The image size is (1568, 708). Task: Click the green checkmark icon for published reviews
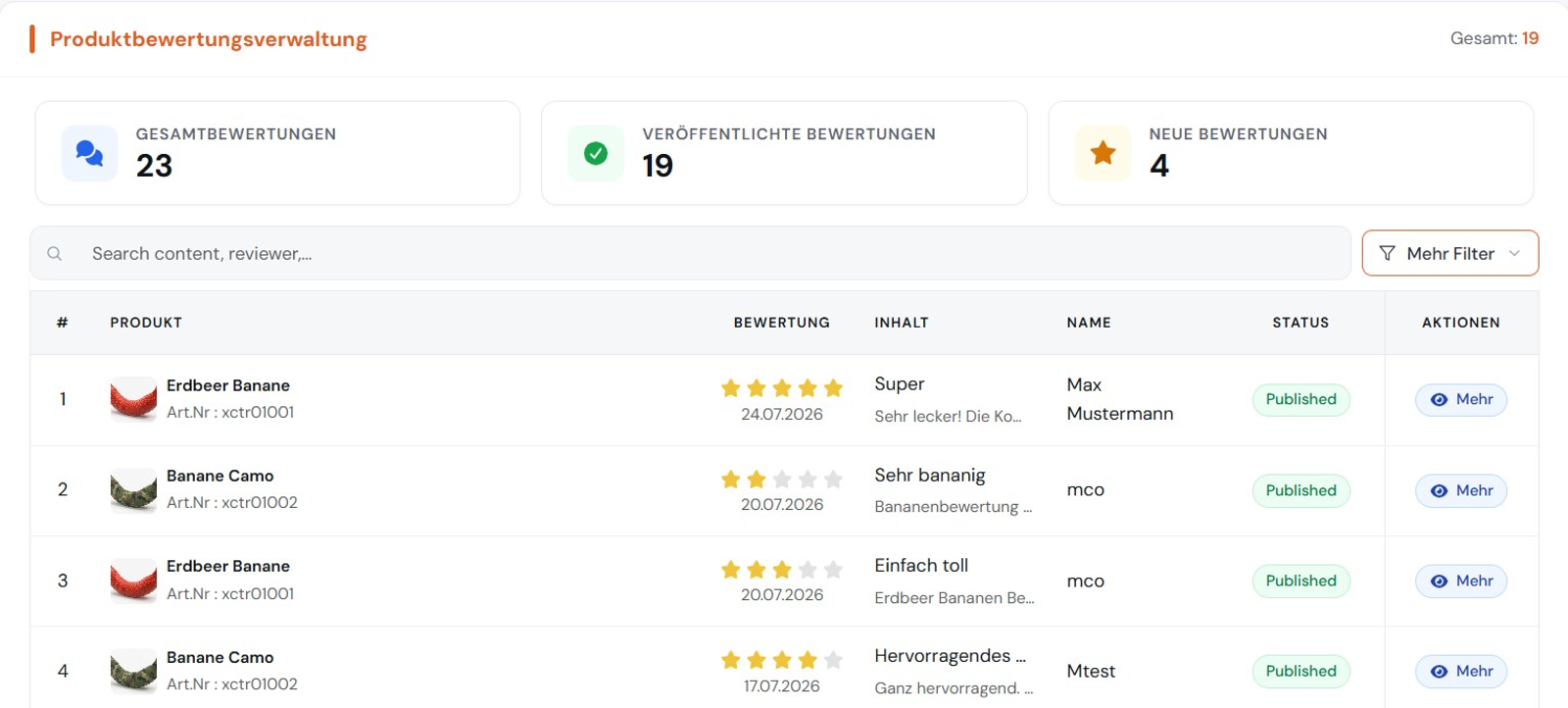click(596, 153)
